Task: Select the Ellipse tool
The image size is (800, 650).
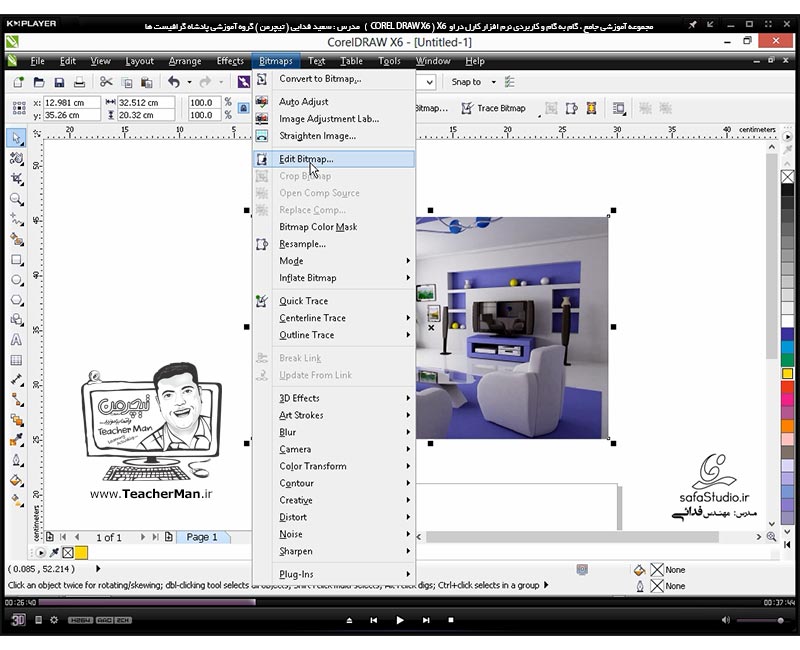Action: (16, 280)
